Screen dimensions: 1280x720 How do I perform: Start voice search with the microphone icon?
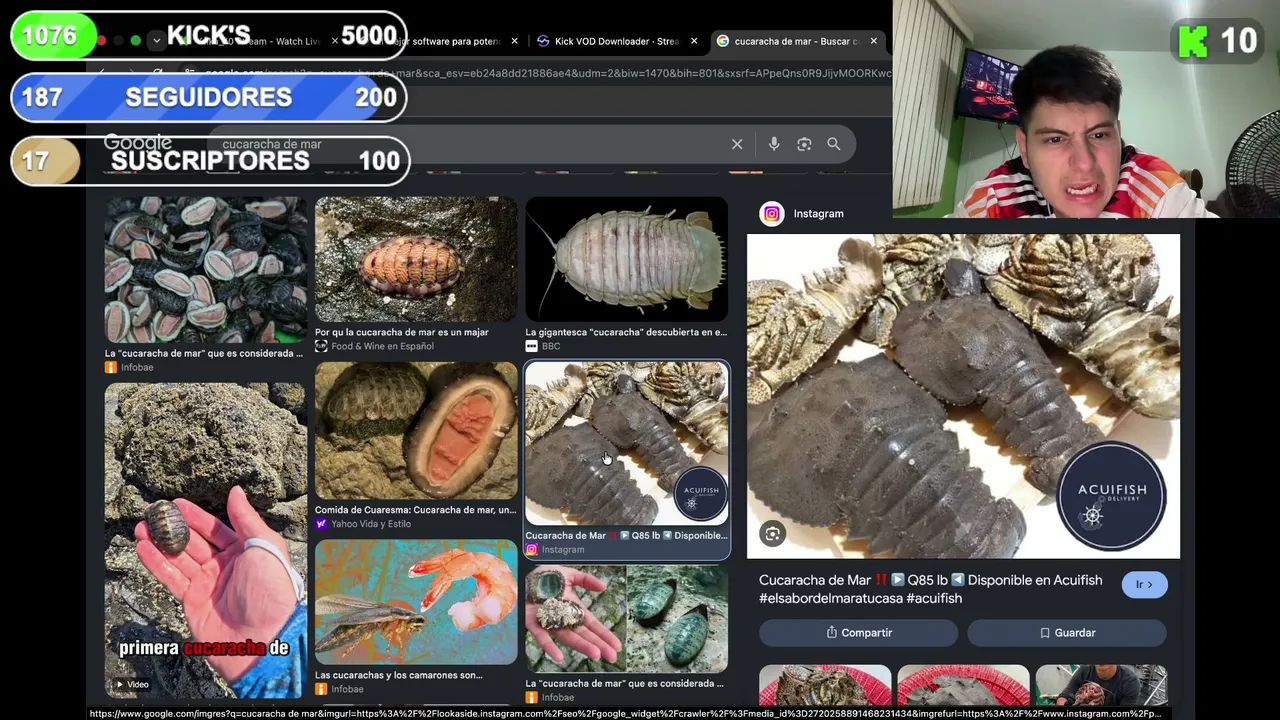coord(774,144)
